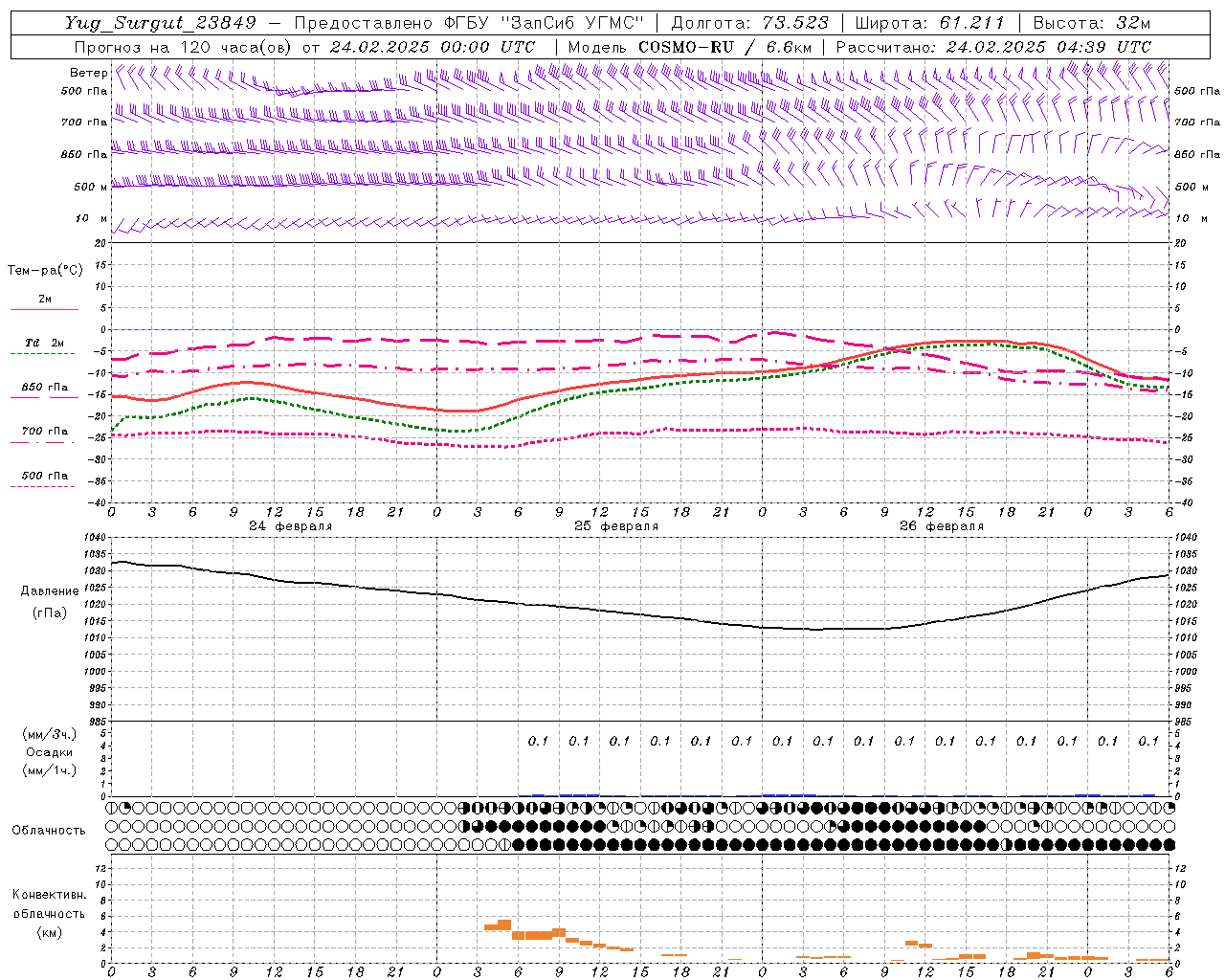Click the 25 февраля date label

[616, 526]
